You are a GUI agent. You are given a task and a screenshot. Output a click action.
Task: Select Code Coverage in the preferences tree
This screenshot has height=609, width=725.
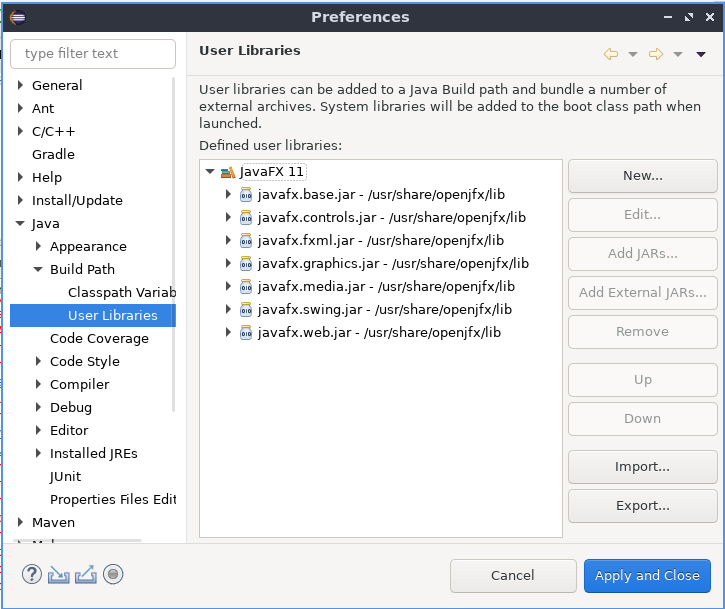99,338
